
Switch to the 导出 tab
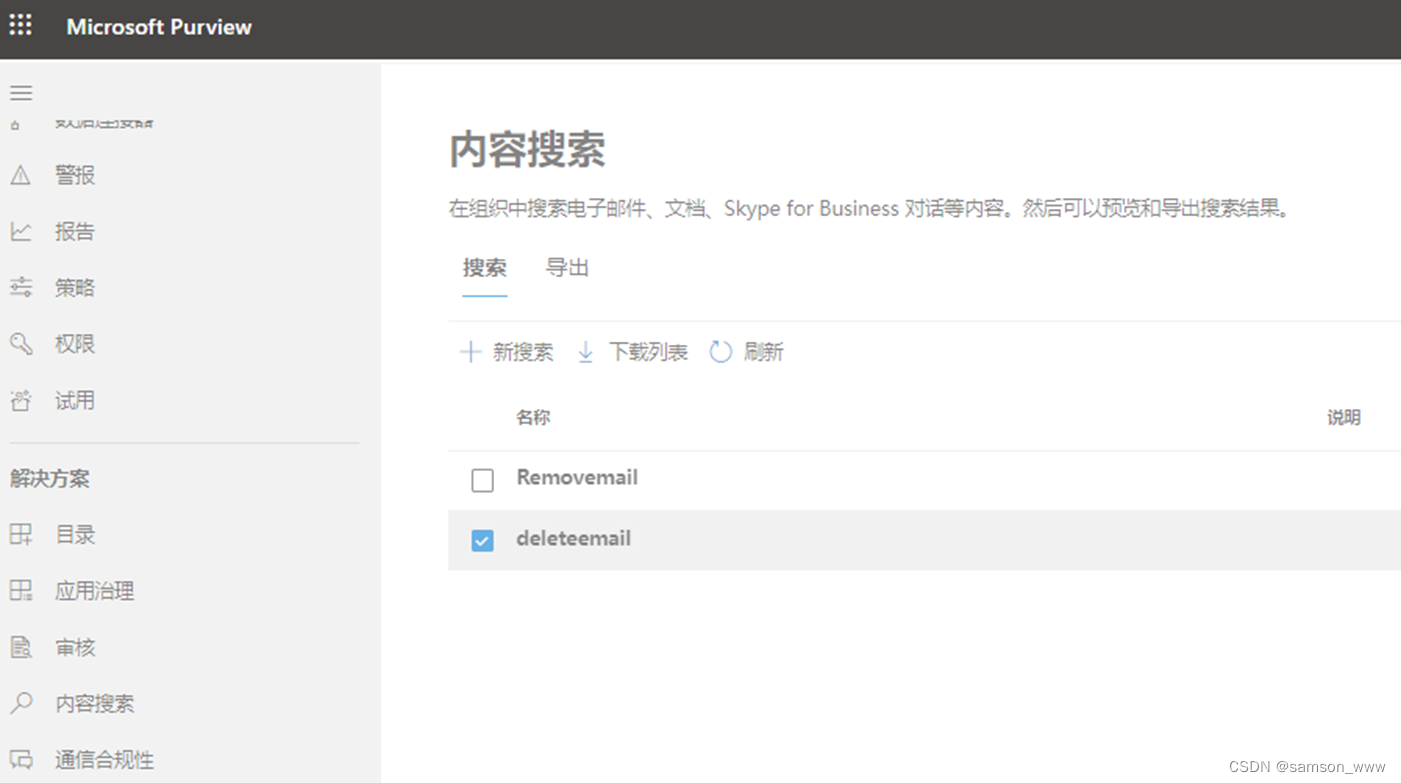pos(567,268)
